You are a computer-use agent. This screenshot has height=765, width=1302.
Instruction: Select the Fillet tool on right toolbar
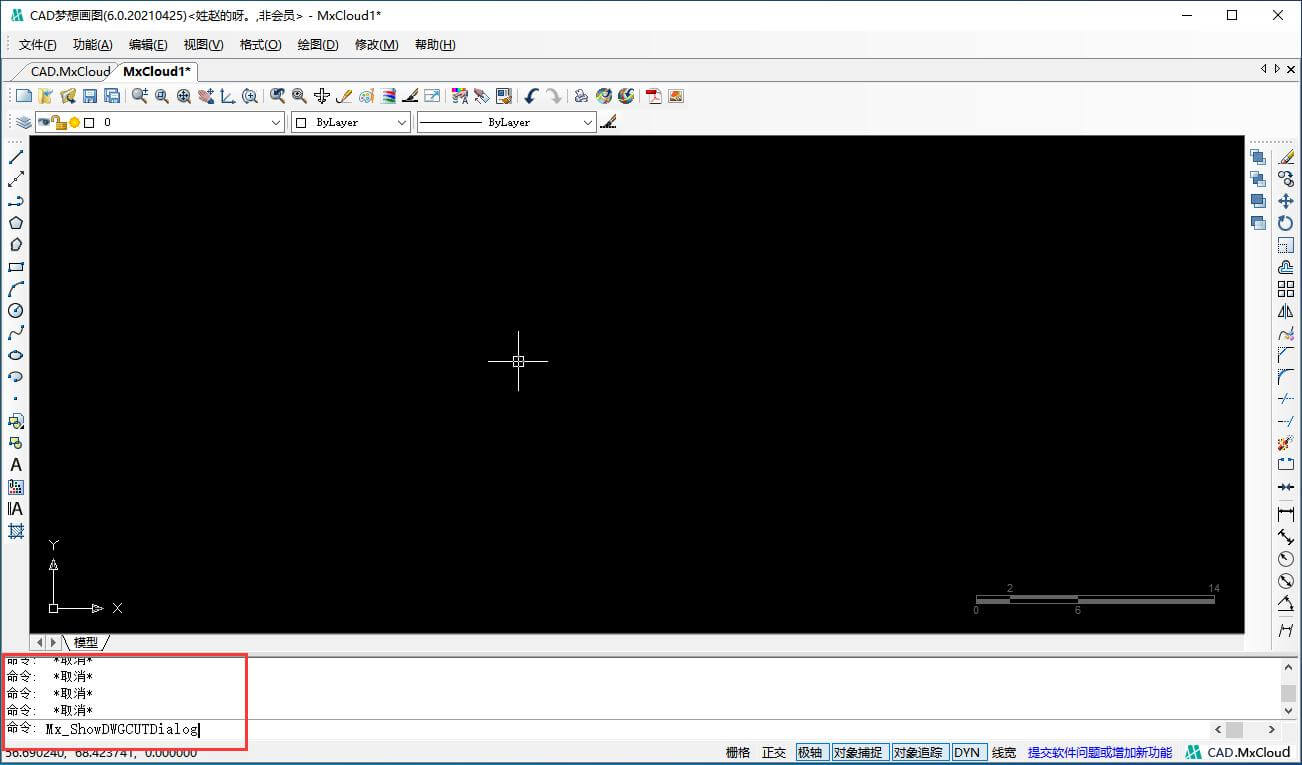pos(1286,377)
